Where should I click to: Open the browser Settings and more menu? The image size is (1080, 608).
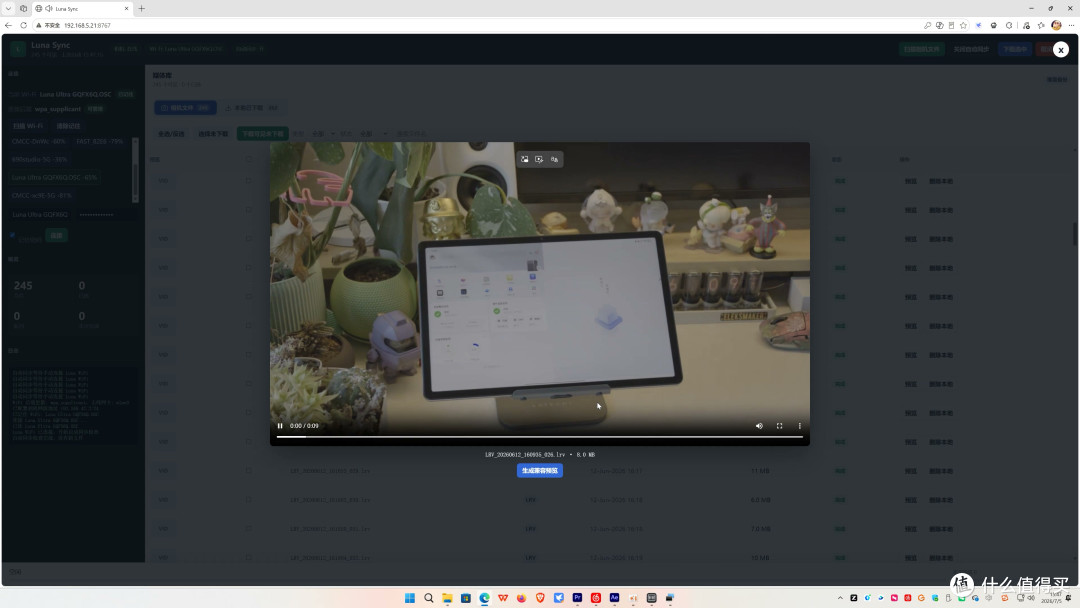click(1071, 25)
